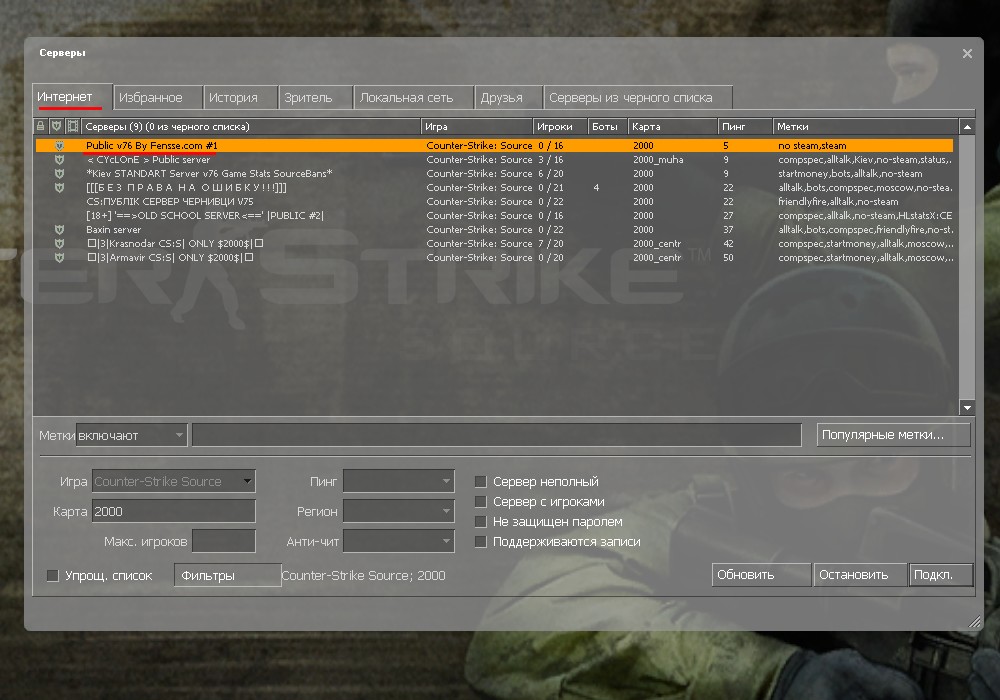Select the < CYcLOnE > Public server row
The height and width of the screenshot is (700, 1000).
(x=494, y=159)
